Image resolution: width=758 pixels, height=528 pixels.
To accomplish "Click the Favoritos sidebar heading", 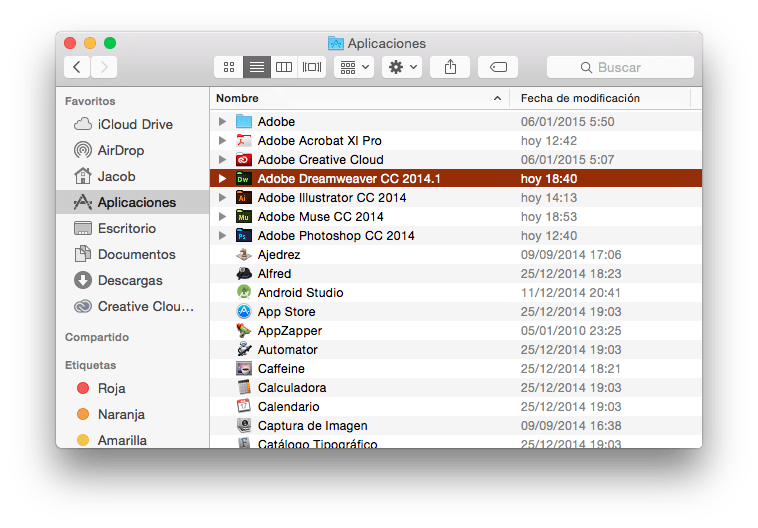I will [90, 101].
